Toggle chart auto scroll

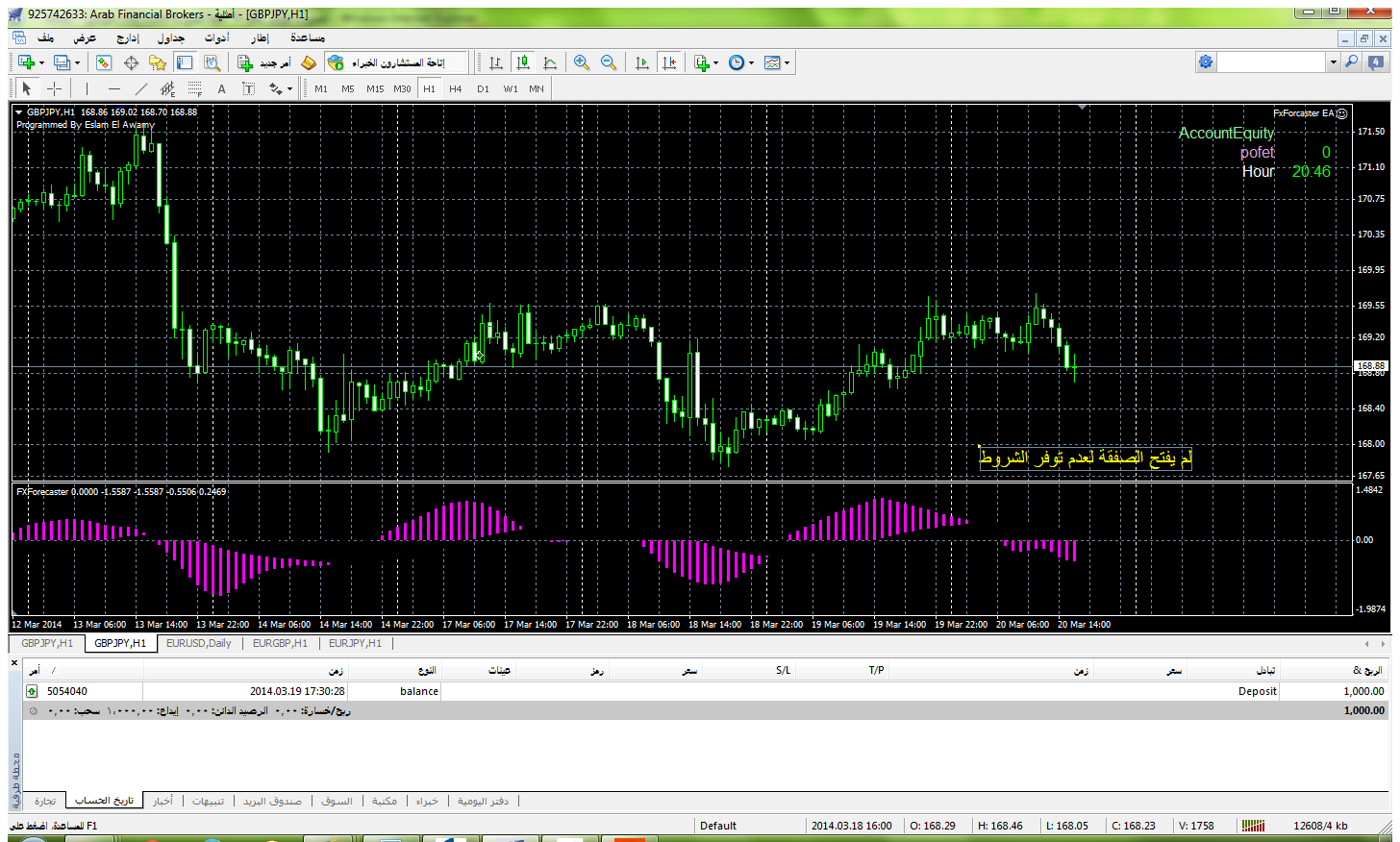[x=642, y=62]
